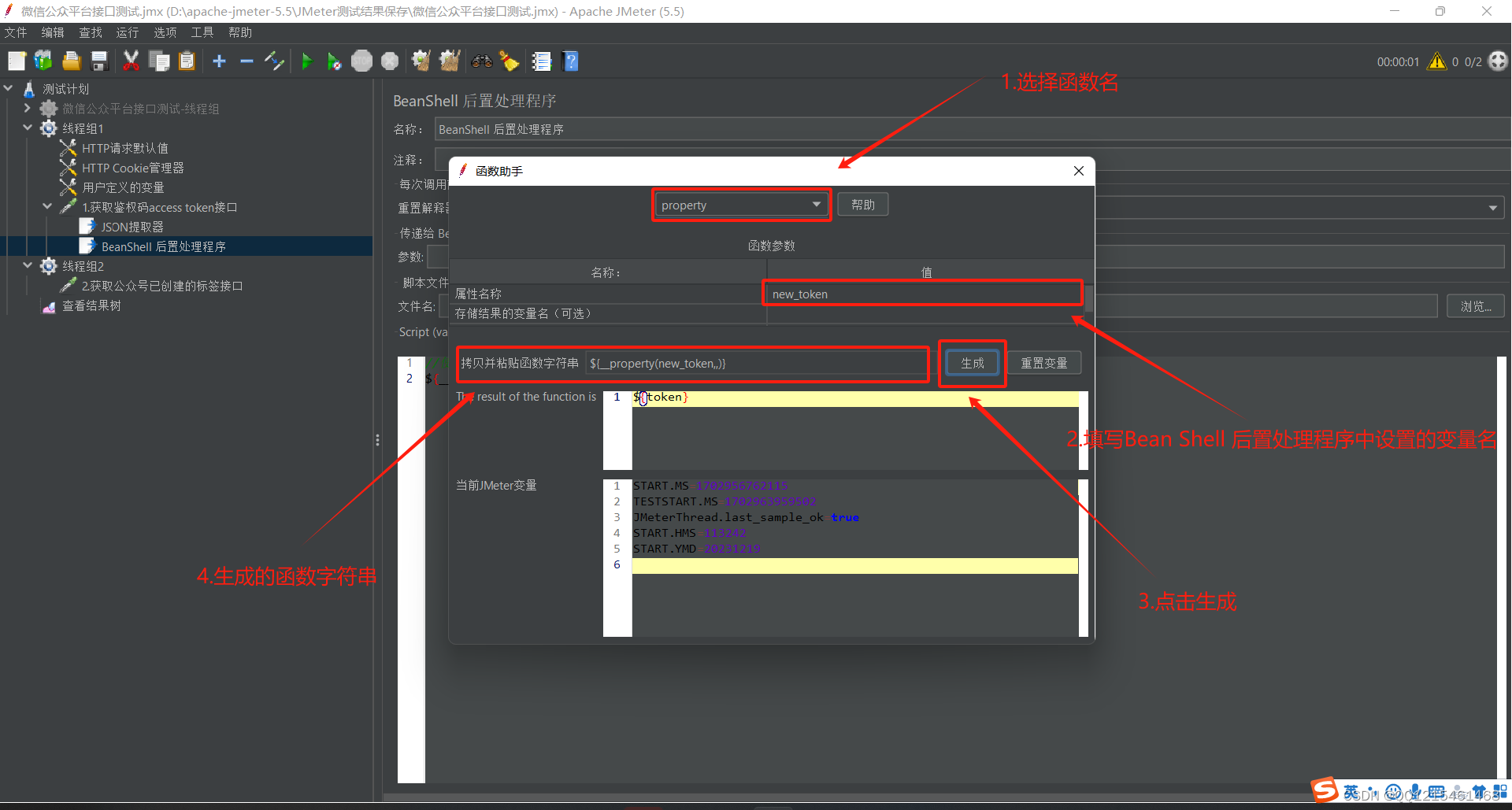Open the property function dropdown
This screenshot has width=1512, height=810.
tap(741, 205)
